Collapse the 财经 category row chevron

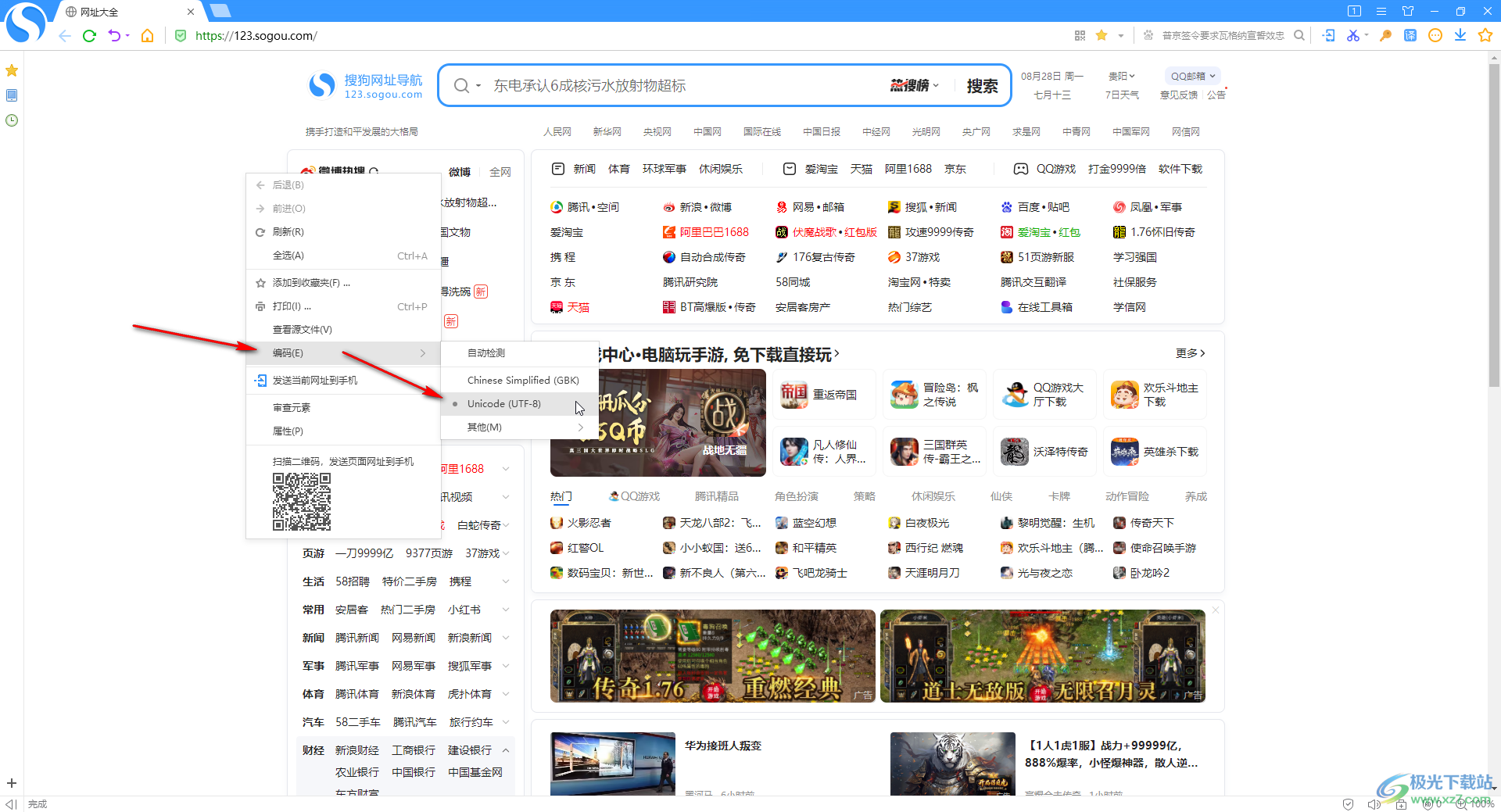click(x=506, y=750)
